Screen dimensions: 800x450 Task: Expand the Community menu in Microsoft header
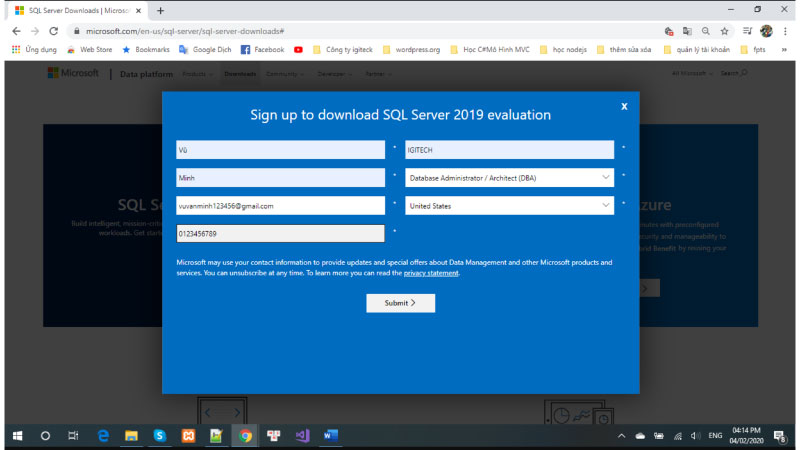(x=285, y=74)
